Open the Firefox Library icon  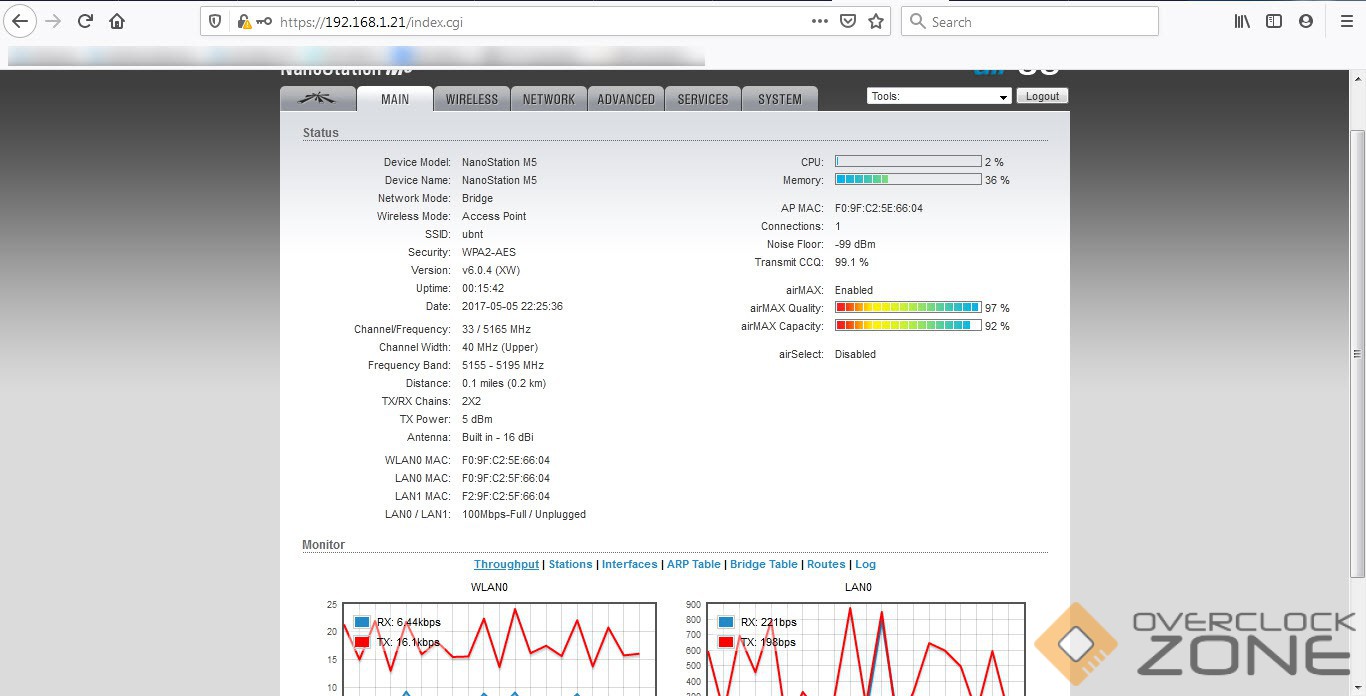(1242, 21)
